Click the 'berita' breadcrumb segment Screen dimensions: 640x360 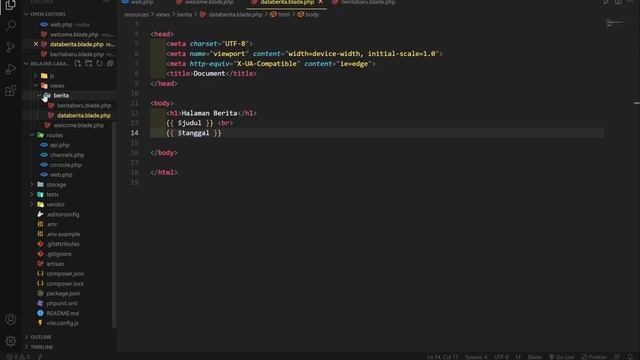pyautogui.click(x=184, y=15)
